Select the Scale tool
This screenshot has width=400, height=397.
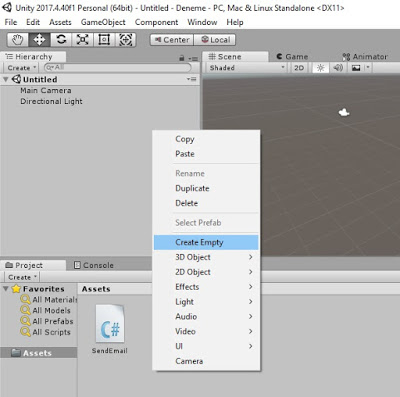click(83, 40)
